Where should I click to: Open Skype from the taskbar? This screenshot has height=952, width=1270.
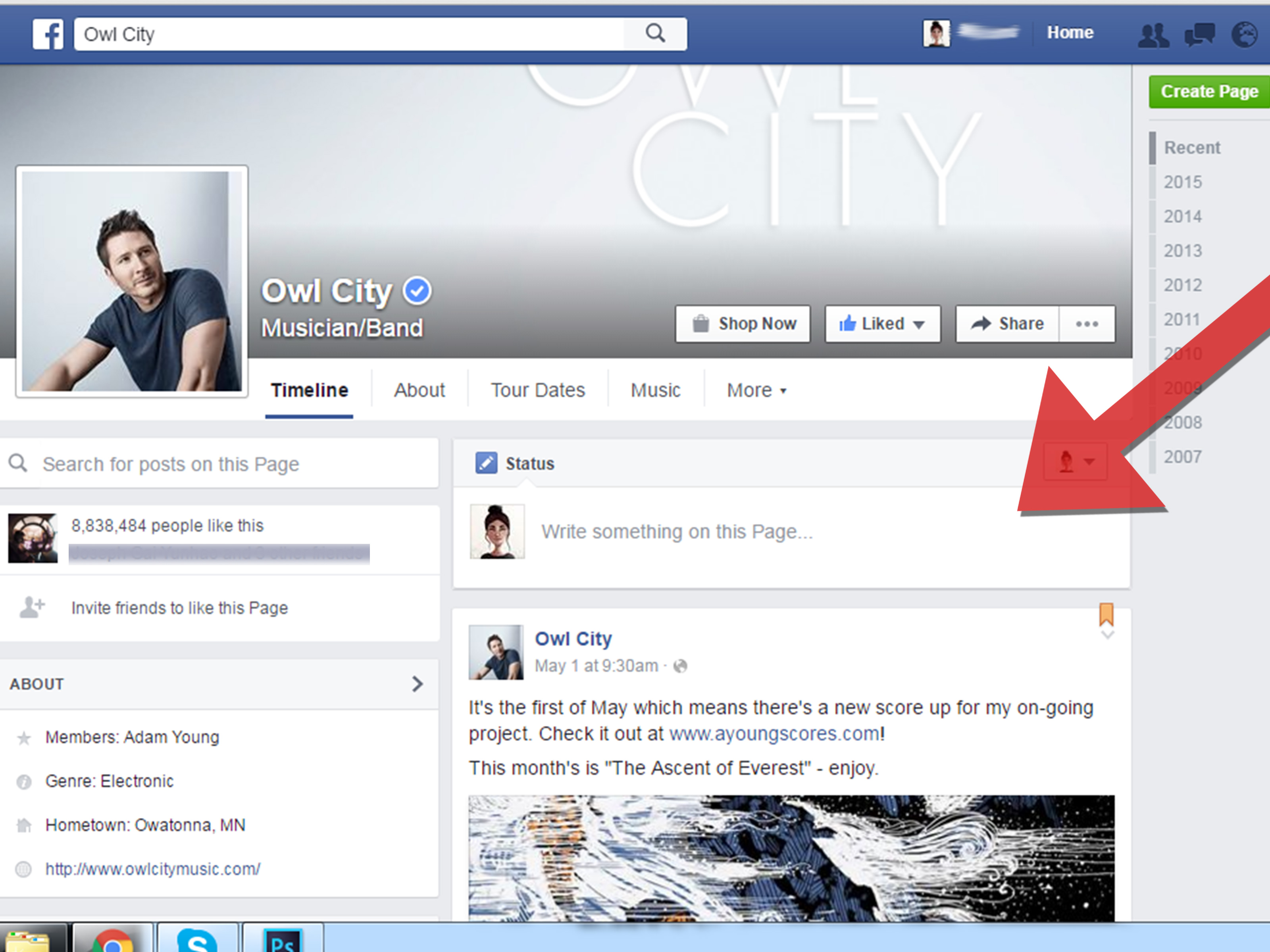point(198,938)
